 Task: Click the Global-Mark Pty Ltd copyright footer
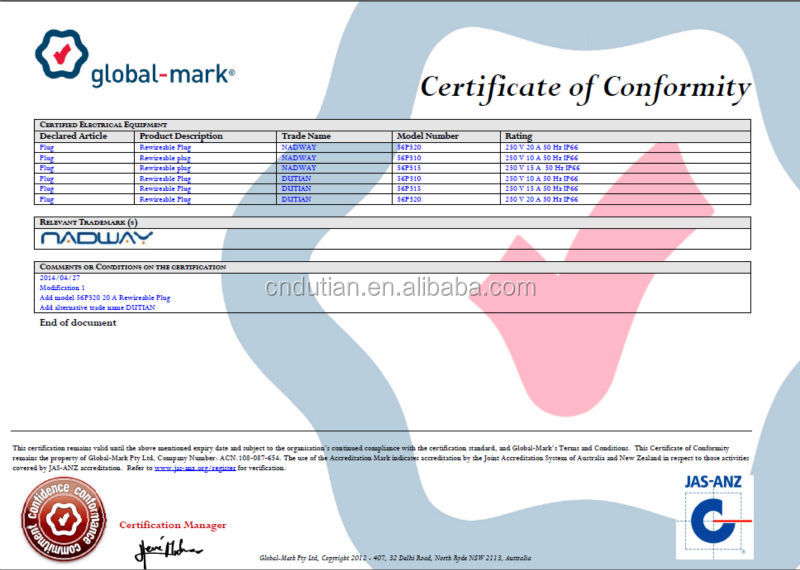(x=395, y=558)
